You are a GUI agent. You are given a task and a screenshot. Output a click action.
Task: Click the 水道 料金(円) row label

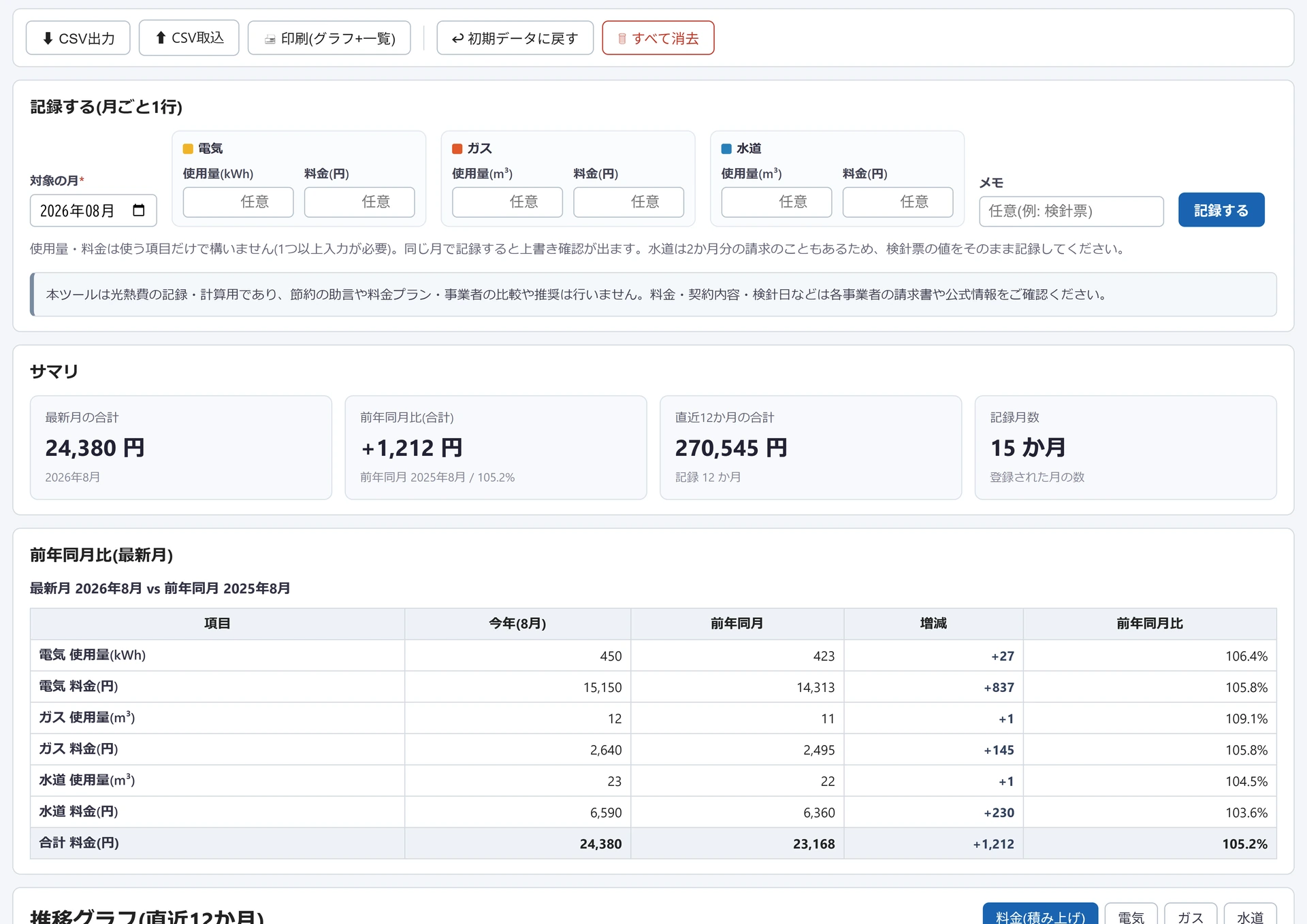(78, 812)
